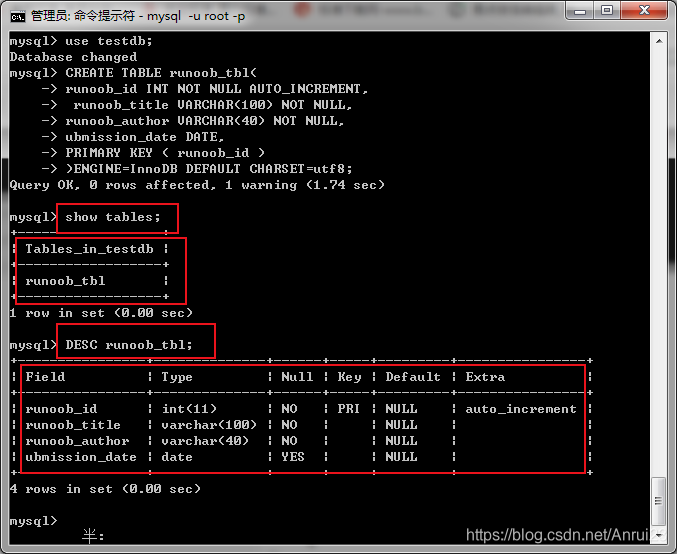Click the 'Database changed' output line
Screen dimensions: 677x554
[73, 57]
